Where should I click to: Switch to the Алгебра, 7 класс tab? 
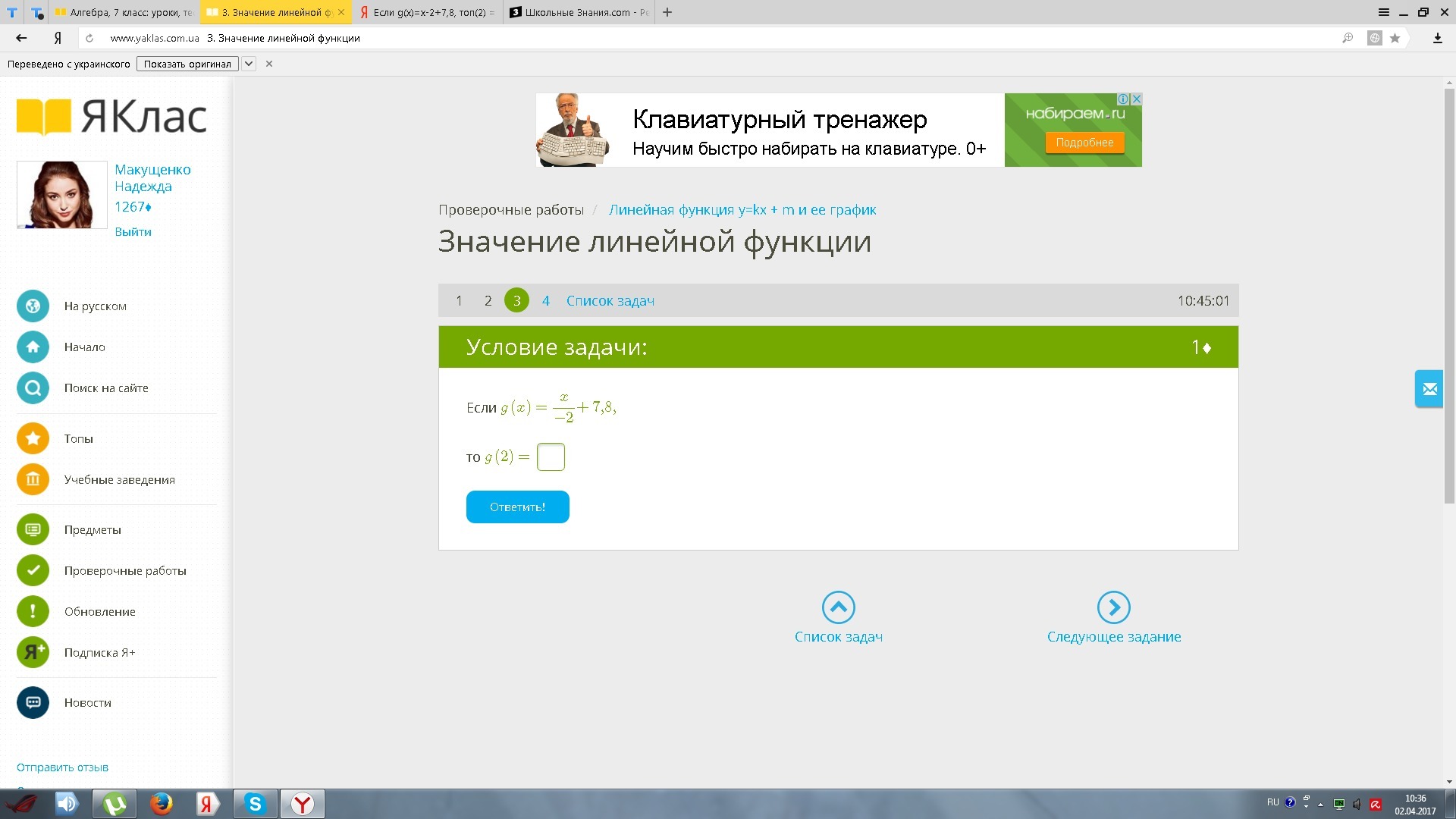click(x=125, y=12)
